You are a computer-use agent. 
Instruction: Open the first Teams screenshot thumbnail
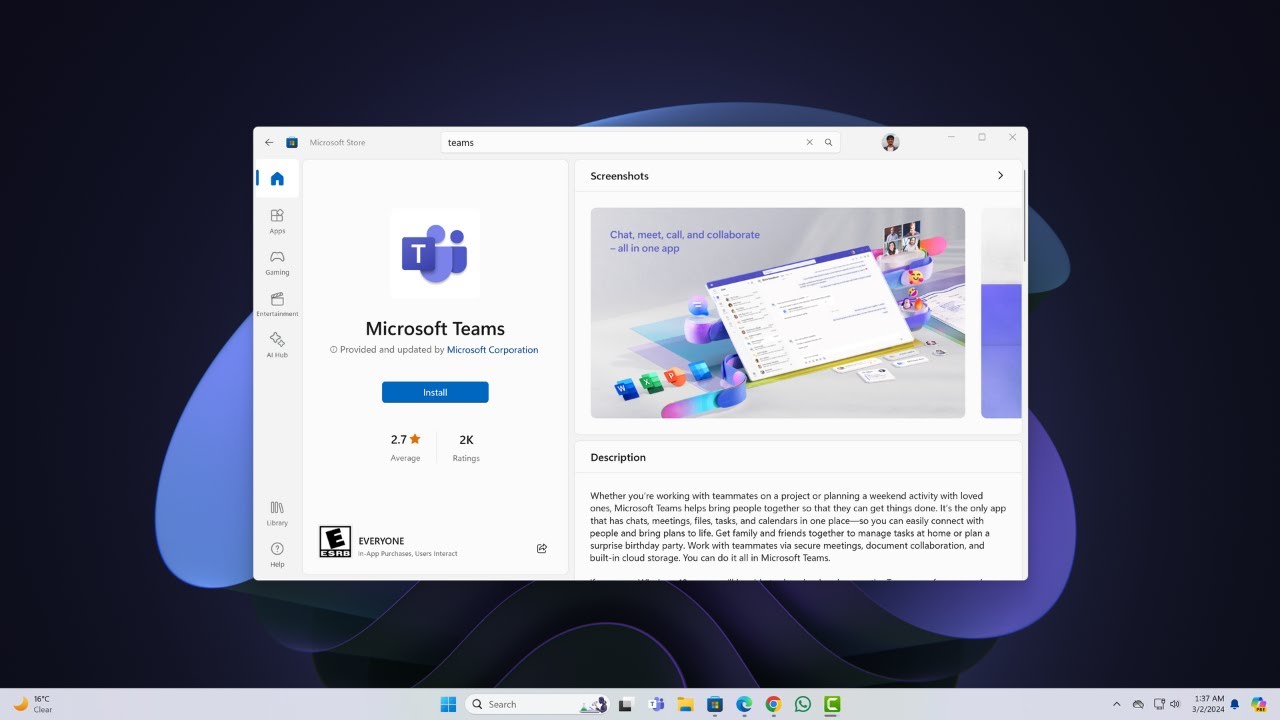pyautogui.click(x=778, y=313)
